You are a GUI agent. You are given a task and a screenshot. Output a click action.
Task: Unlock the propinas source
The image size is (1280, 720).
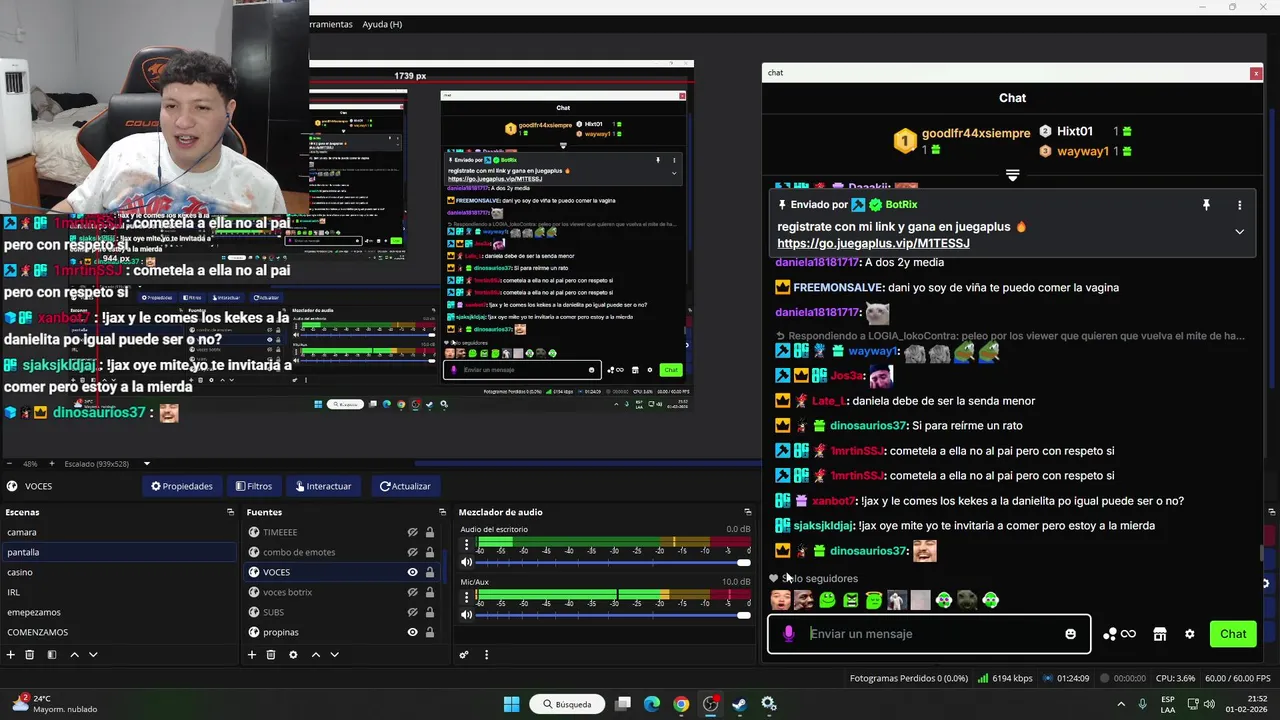(430, 632)
